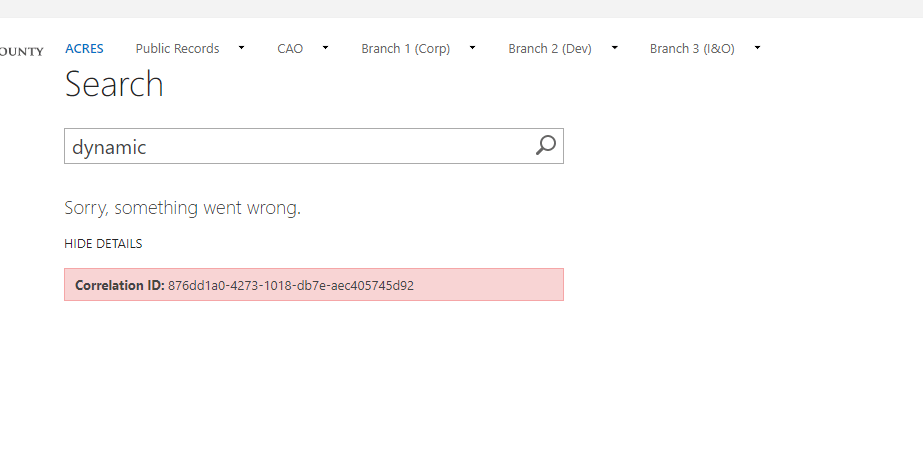923x454 pixels.
Task: Click the 'Sorry, something went wrong.' message
Action: click(182, 208)
